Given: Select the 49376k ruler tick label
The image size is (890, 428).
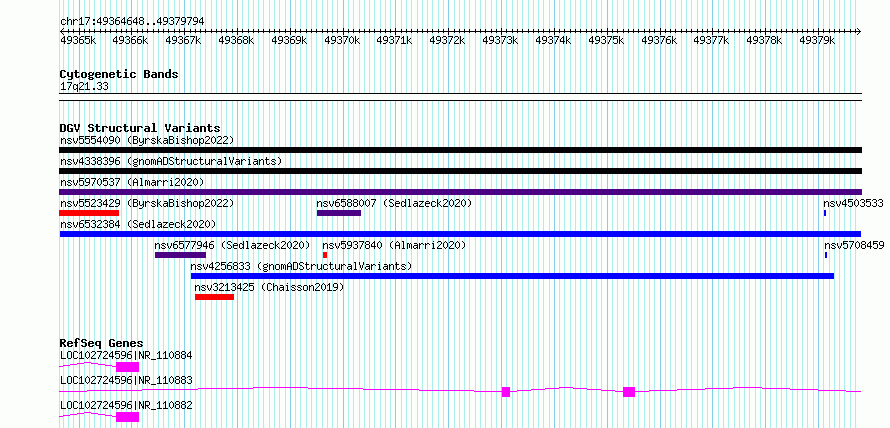Looking at the screenshot, I should click(659, 40).
